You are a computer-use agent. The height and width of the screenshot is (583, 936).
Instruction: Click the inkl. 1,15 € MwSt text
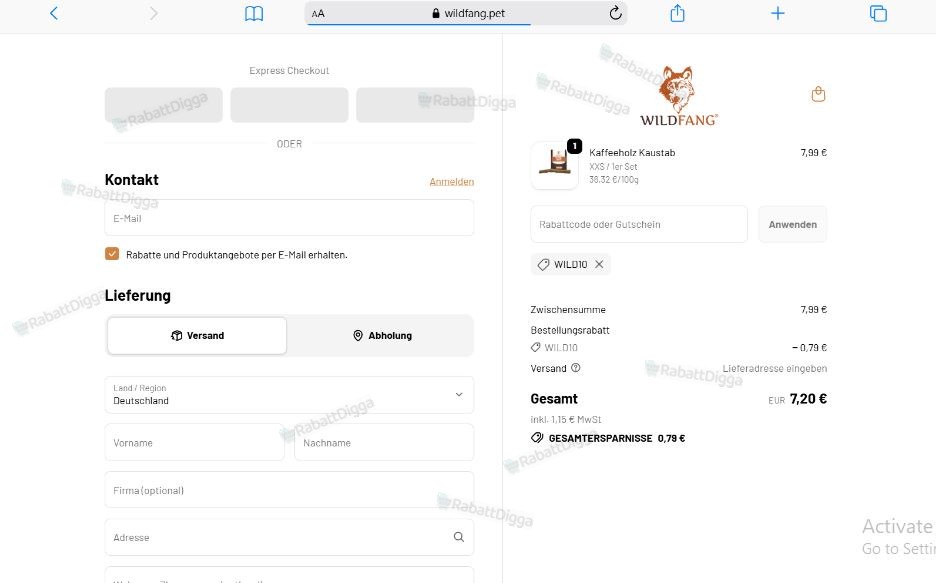point(566,419)
